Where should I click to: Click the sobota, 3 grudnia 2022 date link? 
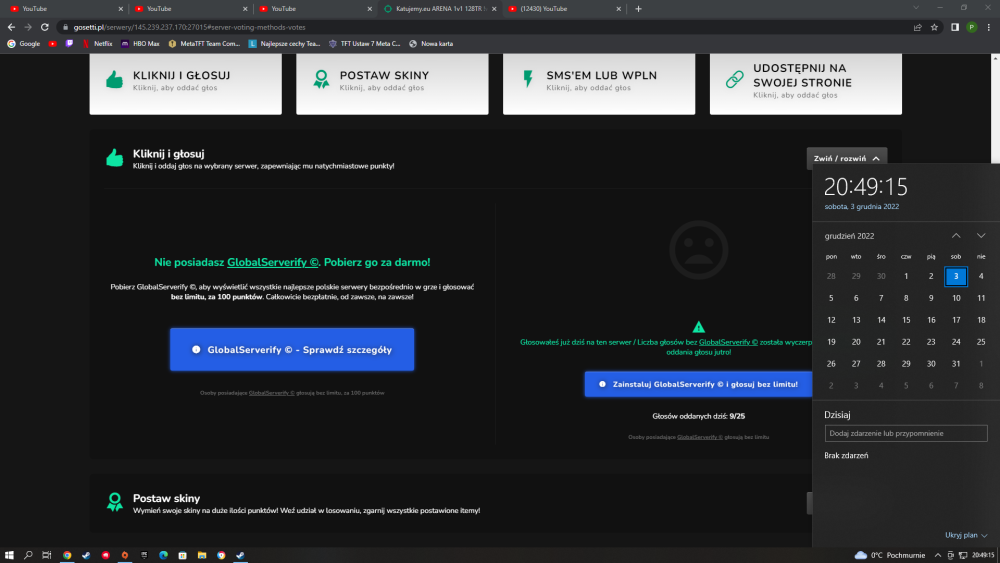pos(862,207)
